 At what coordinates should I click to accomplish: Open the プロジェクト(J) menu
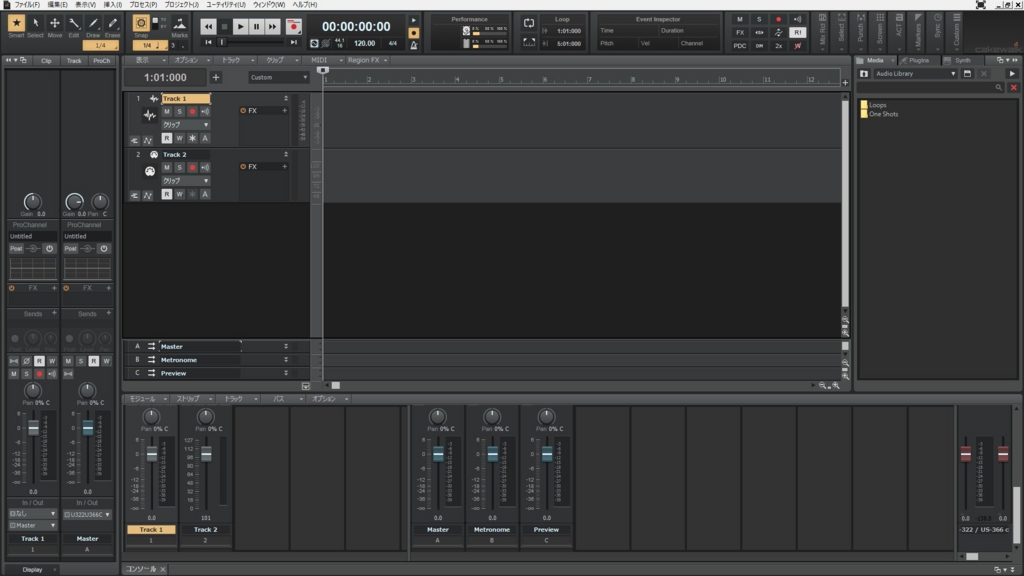182,5
